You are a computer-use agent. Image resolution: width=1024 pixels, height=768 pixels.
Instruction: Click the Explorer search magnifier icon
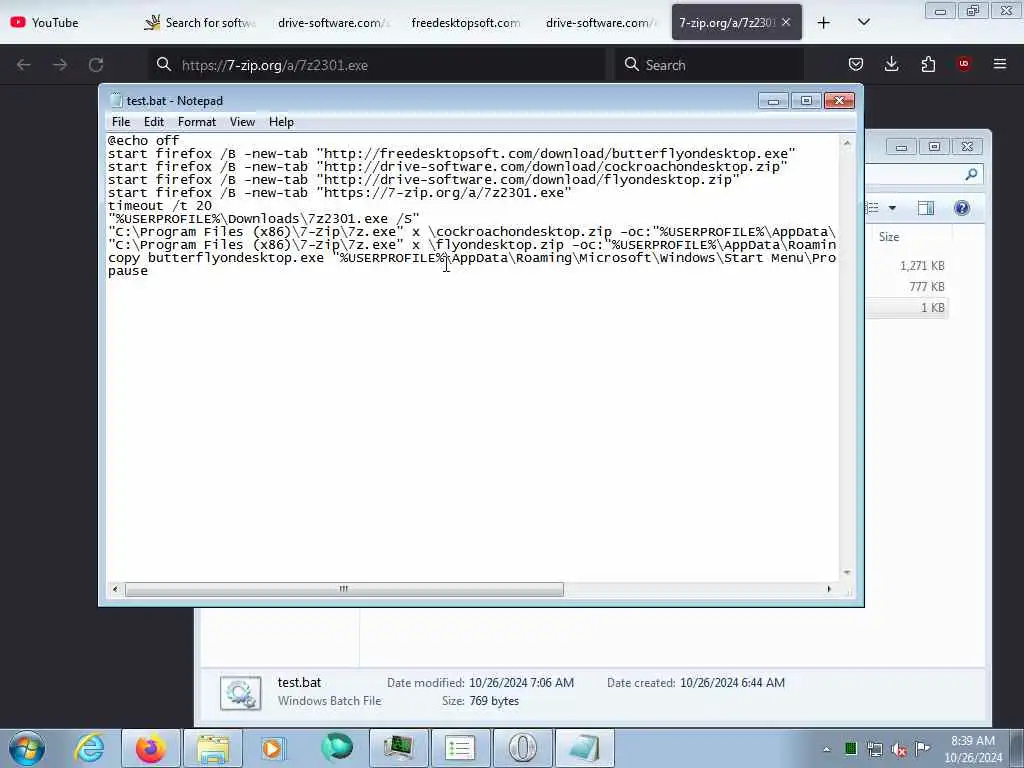(971, 174)
